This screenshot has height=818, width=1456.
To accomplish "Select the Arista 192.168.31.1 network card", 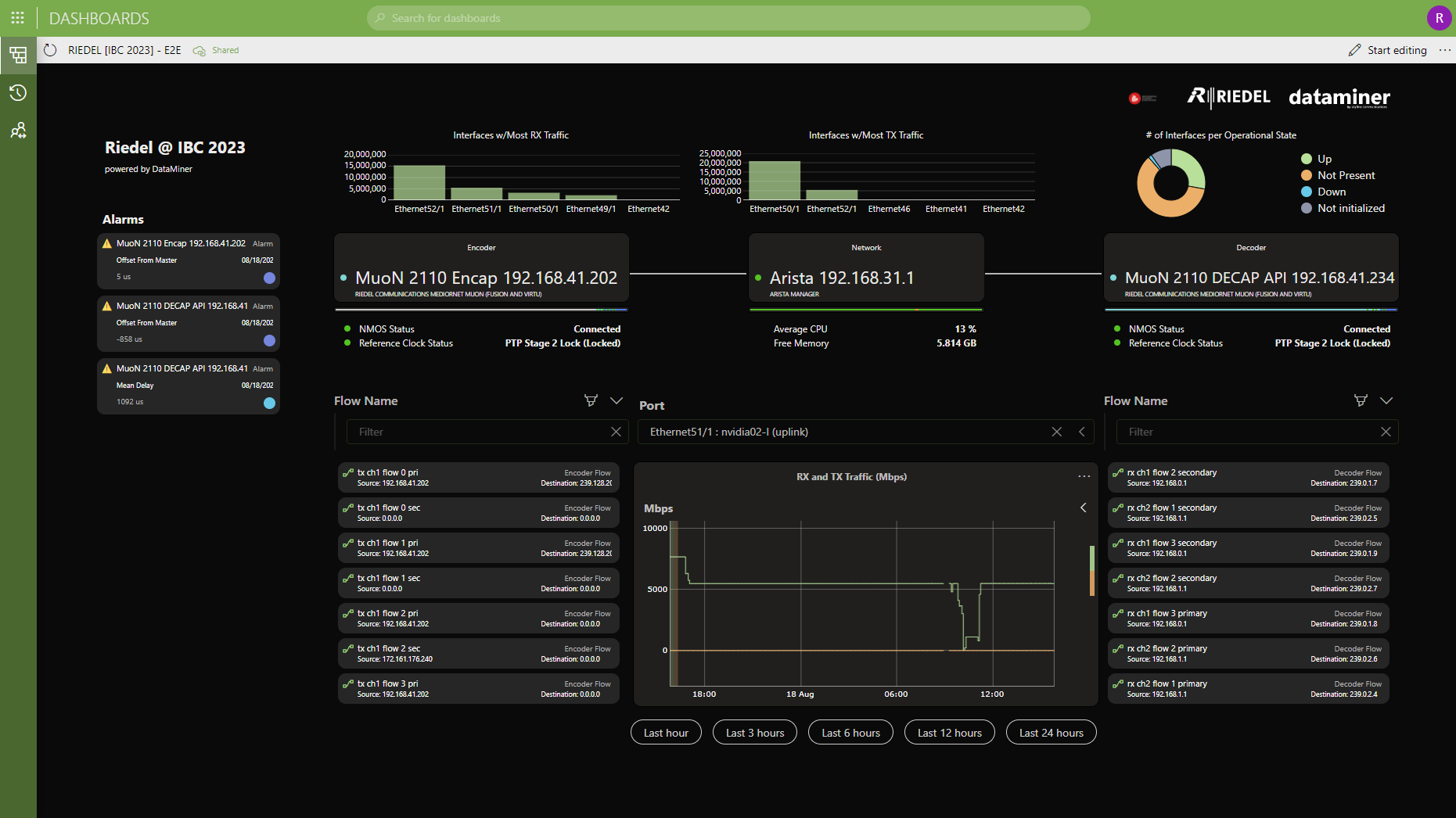I will point(866,267).
